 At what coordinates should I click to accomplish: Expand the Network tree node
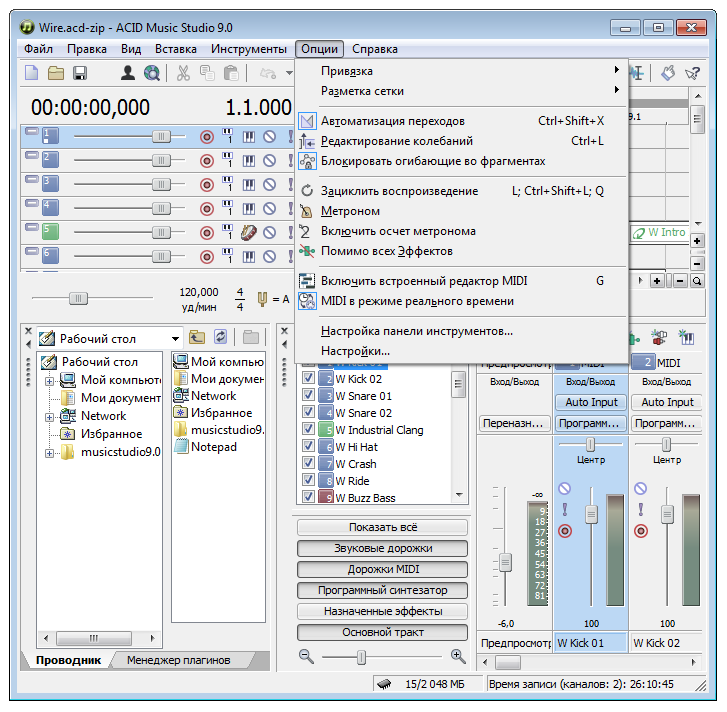pos(49,417)
